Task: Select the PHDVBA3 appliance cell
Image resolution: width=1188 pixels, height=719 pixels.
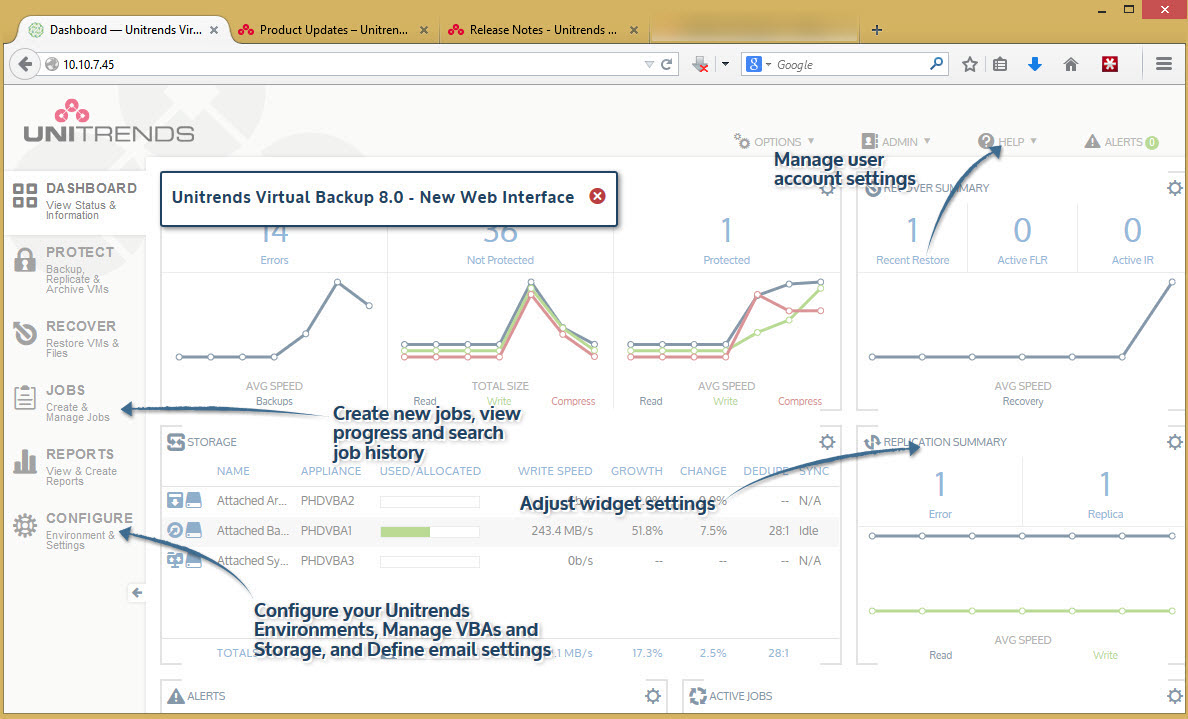Action: 327,561
